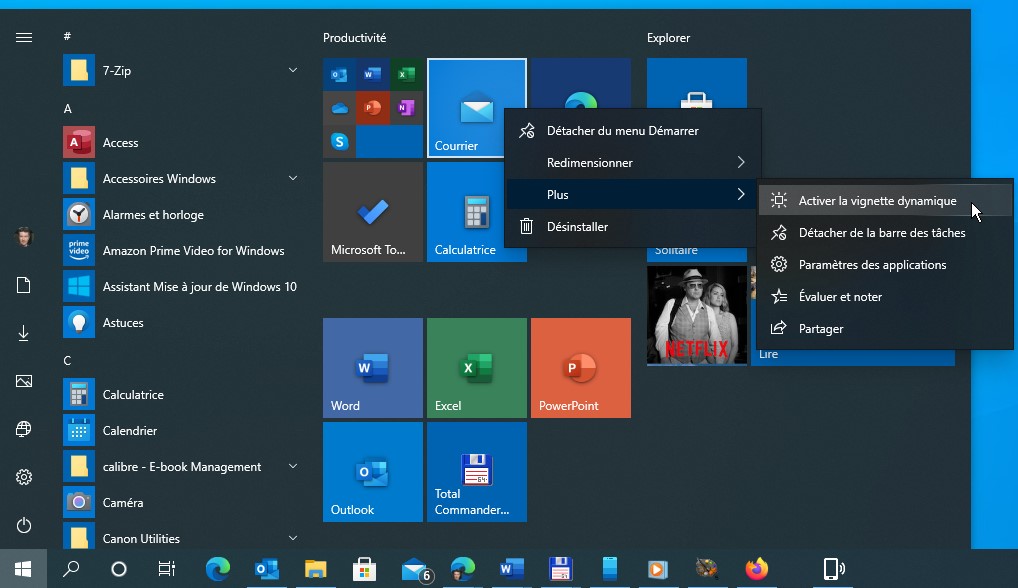Open the Outlook tile
1018x588 pixels.
tap(372, 471)
